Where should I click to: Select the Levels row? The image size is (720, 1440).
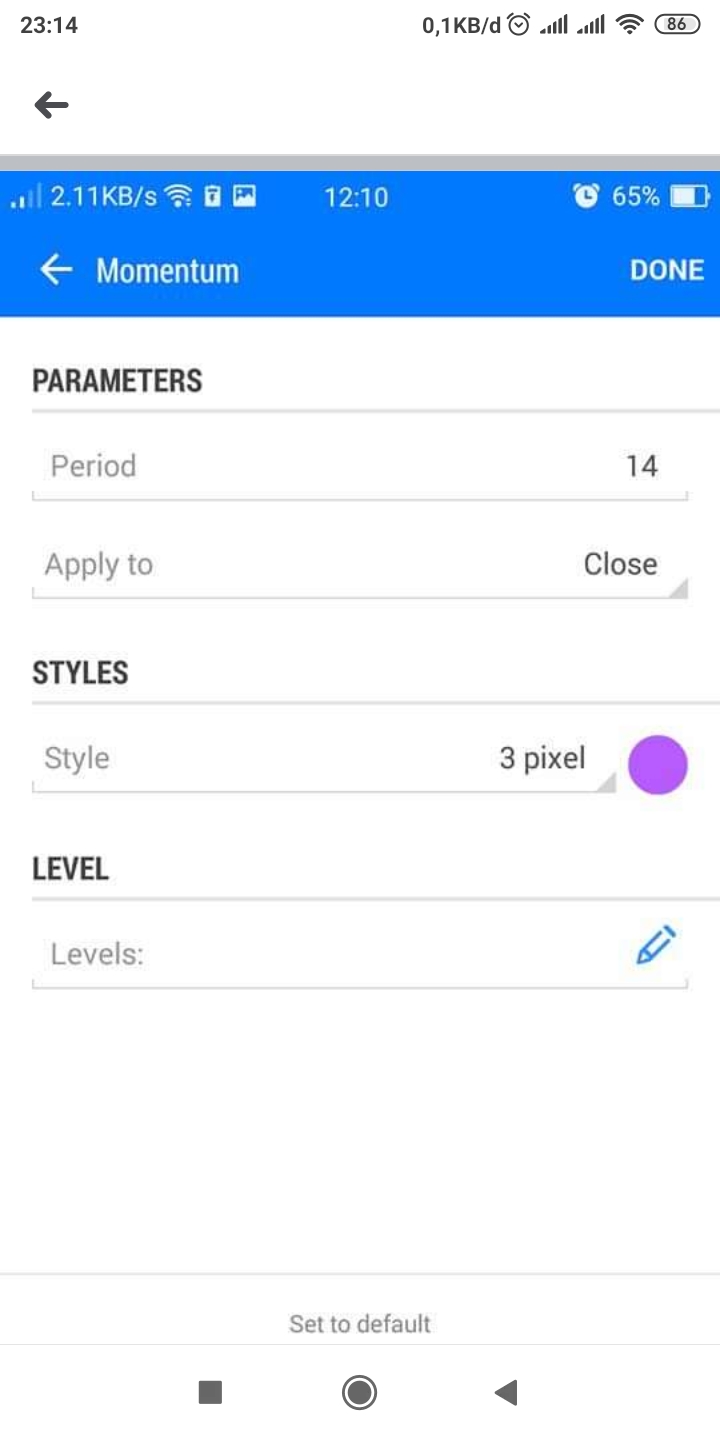click(x=360, y=954)
